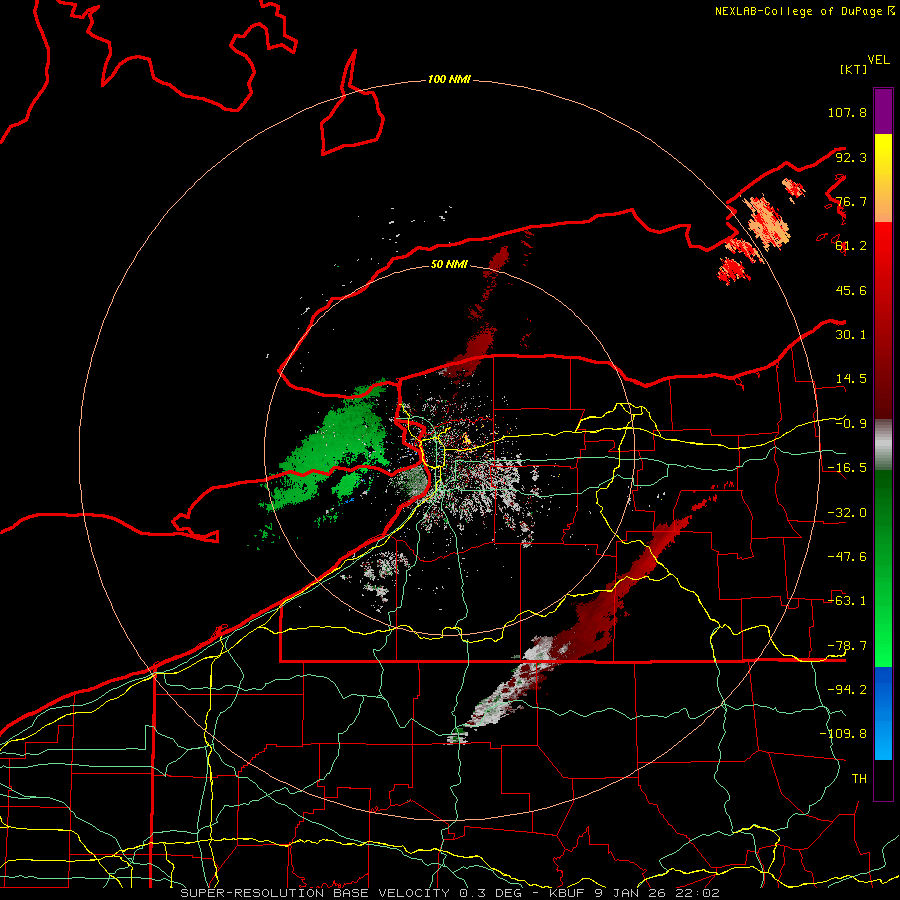900x900 pixels.
Task: Click the -16.5 velocity scale value
Action: coord(847,468)
